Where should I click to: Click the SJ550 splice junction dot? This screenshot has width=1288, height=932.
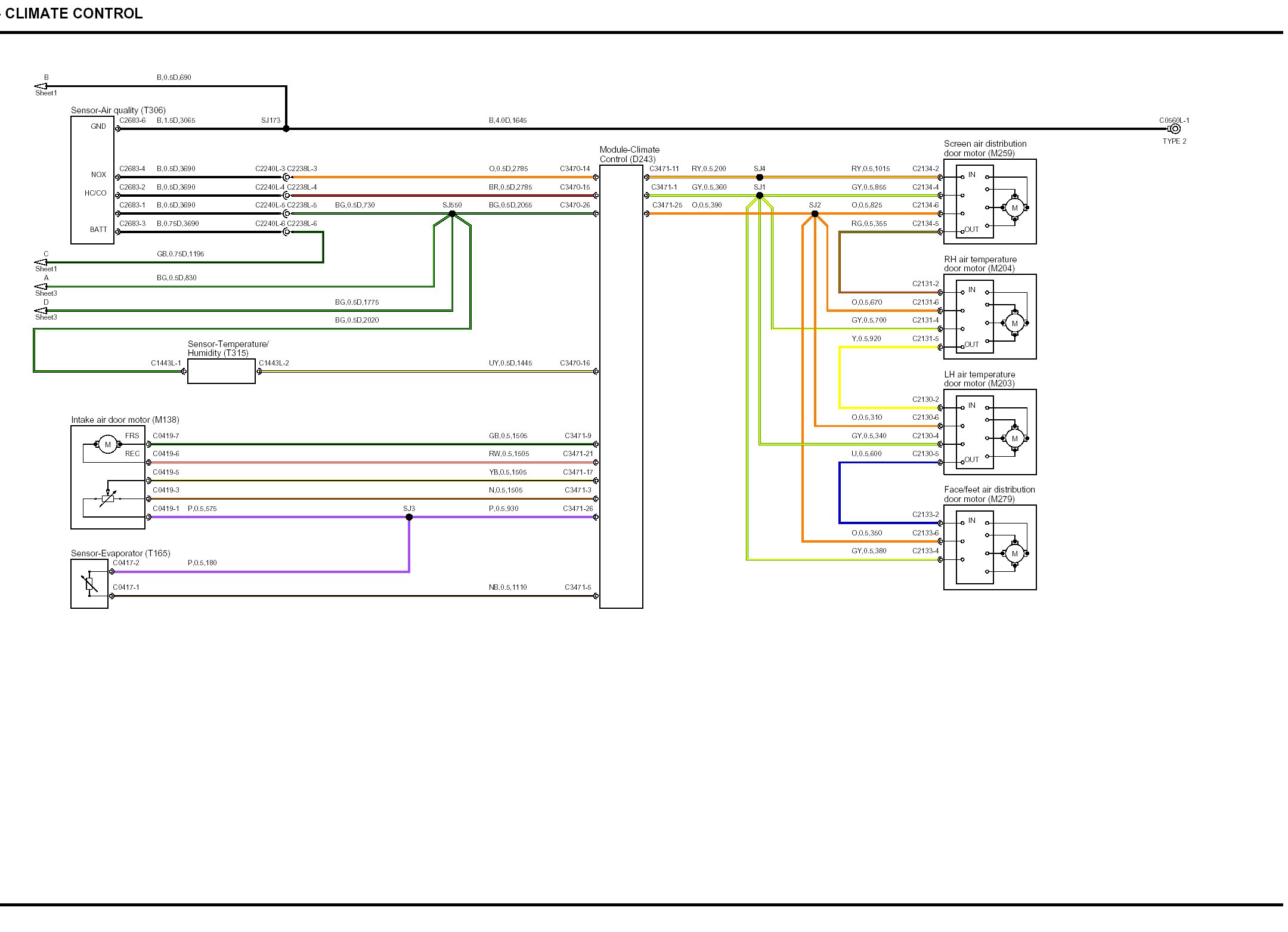click(x=452, y=213)
